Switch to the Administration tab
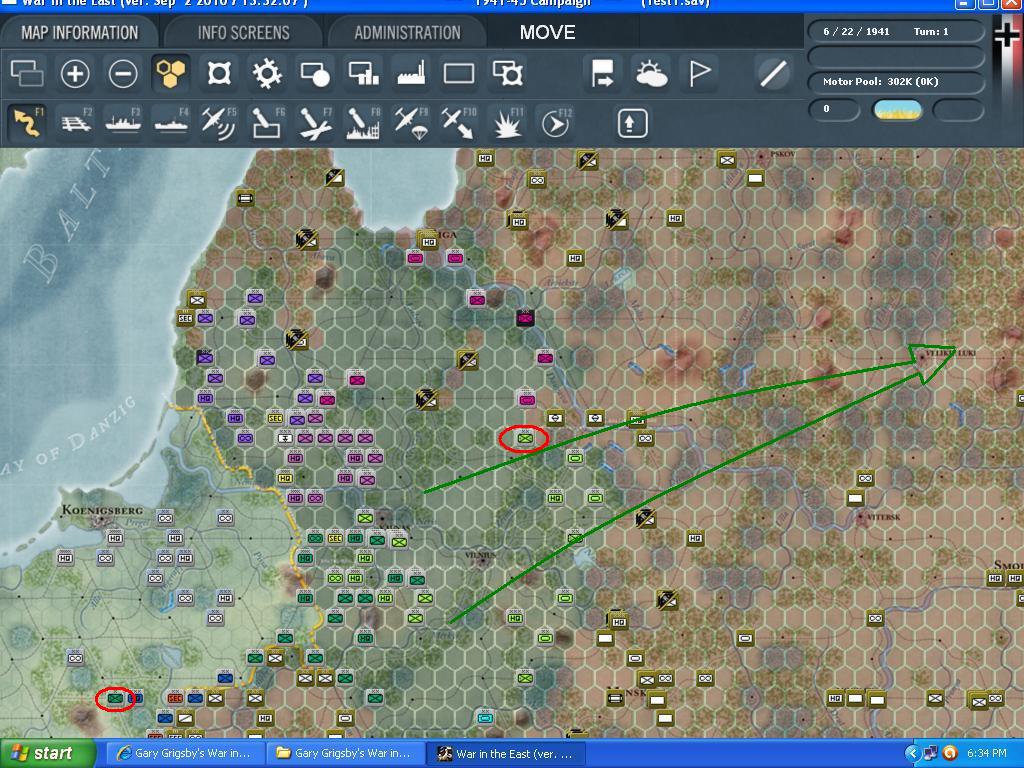This screenshot has height=768, width=1024. [407, 32]
